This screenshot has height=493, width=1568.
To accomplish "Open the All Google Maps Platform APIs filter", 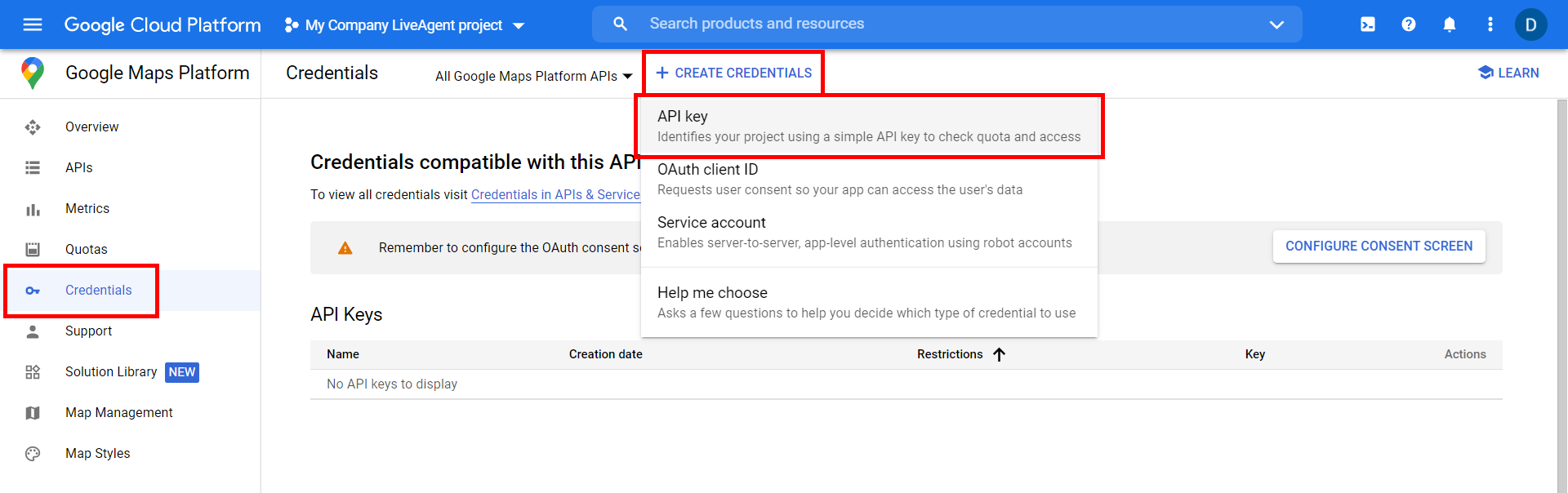I will click(534, 76).
